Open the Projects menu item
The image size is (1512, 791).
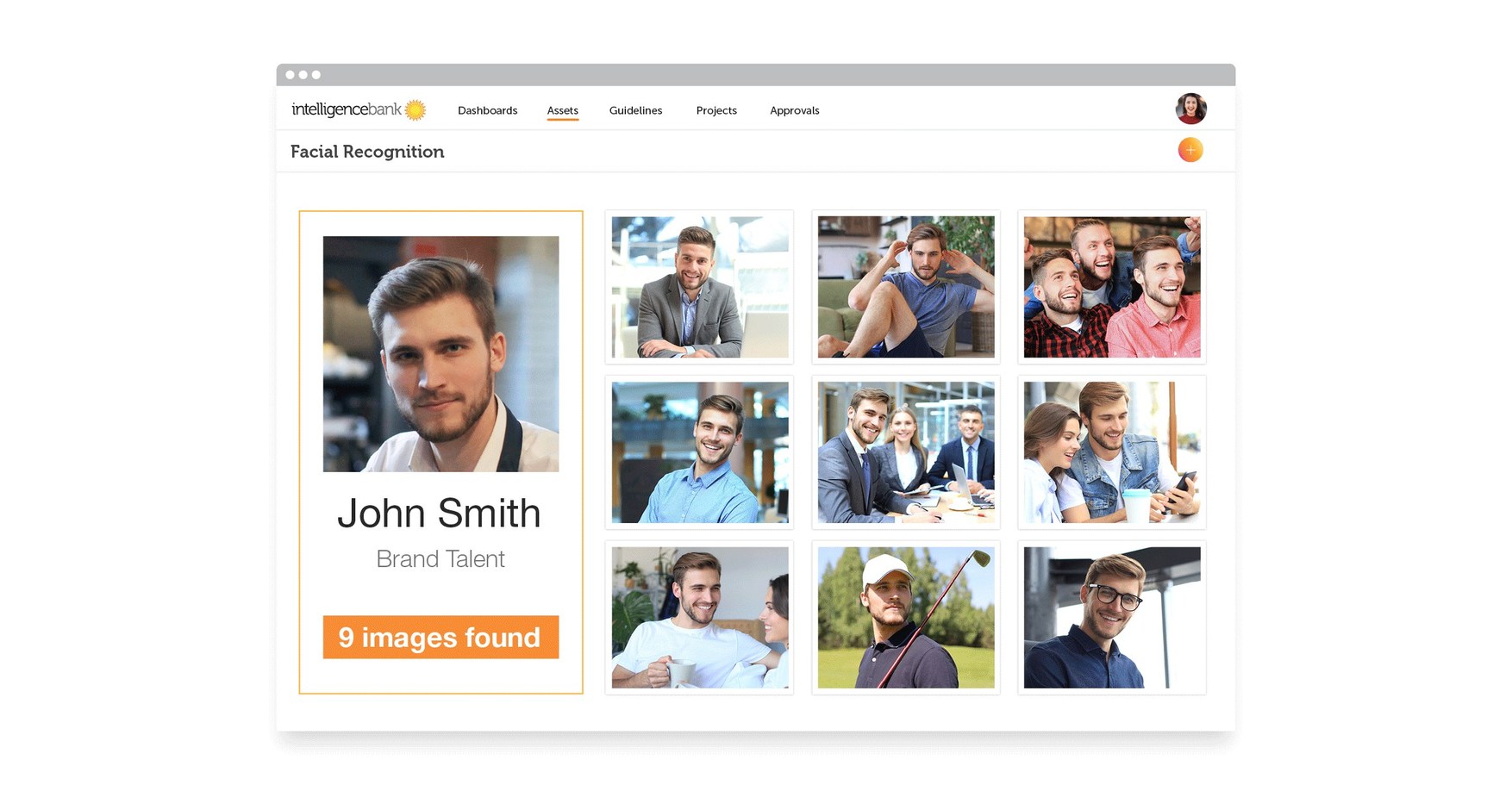[715, 110]
